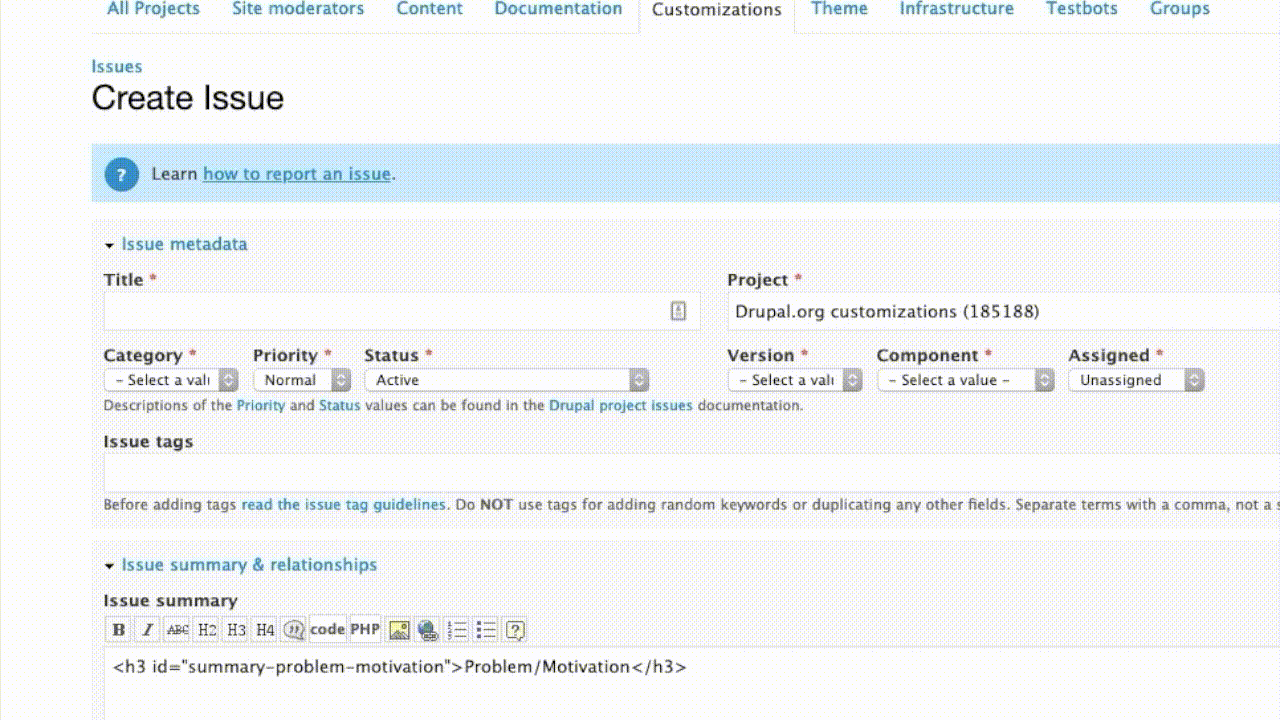Open editor help with the question-mark icon

(515, 630)
